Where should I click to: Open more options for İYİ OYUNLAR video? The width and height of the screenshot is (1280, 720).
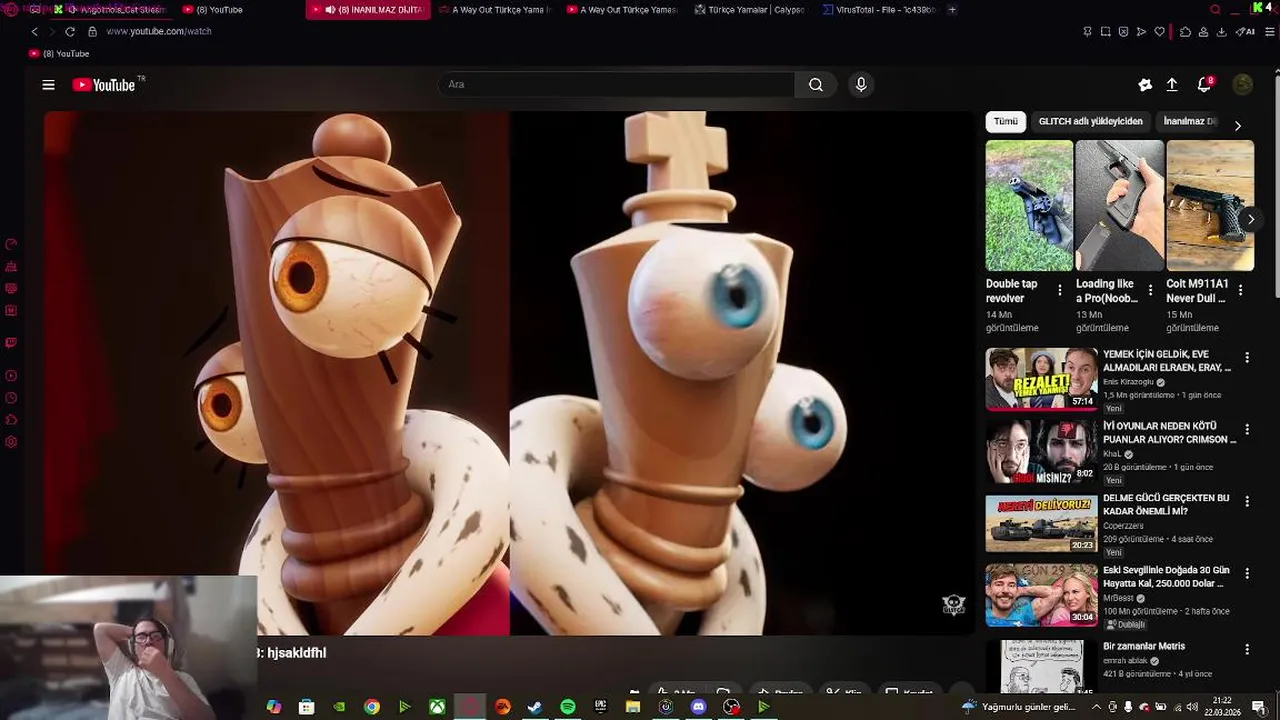(1246, 430)
